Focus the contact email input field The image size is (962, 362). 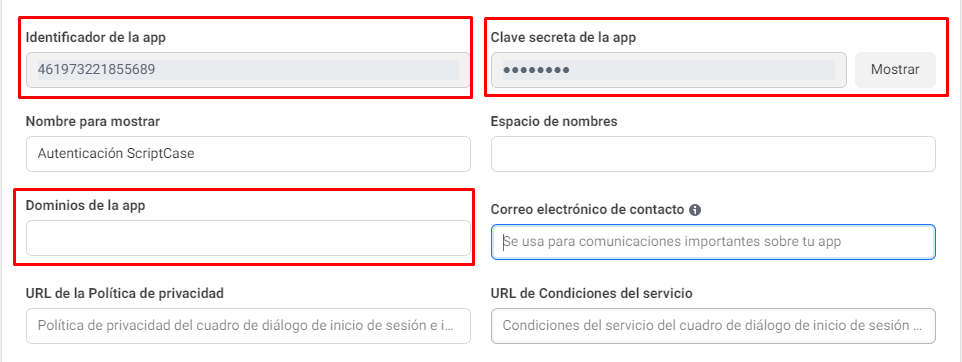point(713,242)
